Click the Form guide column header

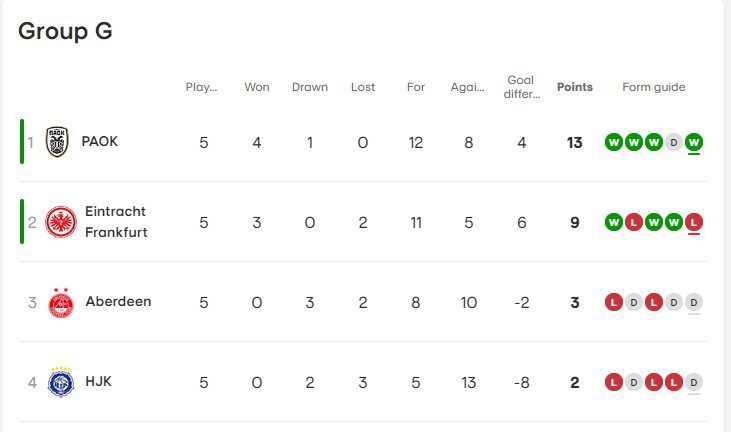(x=654, y=87)
